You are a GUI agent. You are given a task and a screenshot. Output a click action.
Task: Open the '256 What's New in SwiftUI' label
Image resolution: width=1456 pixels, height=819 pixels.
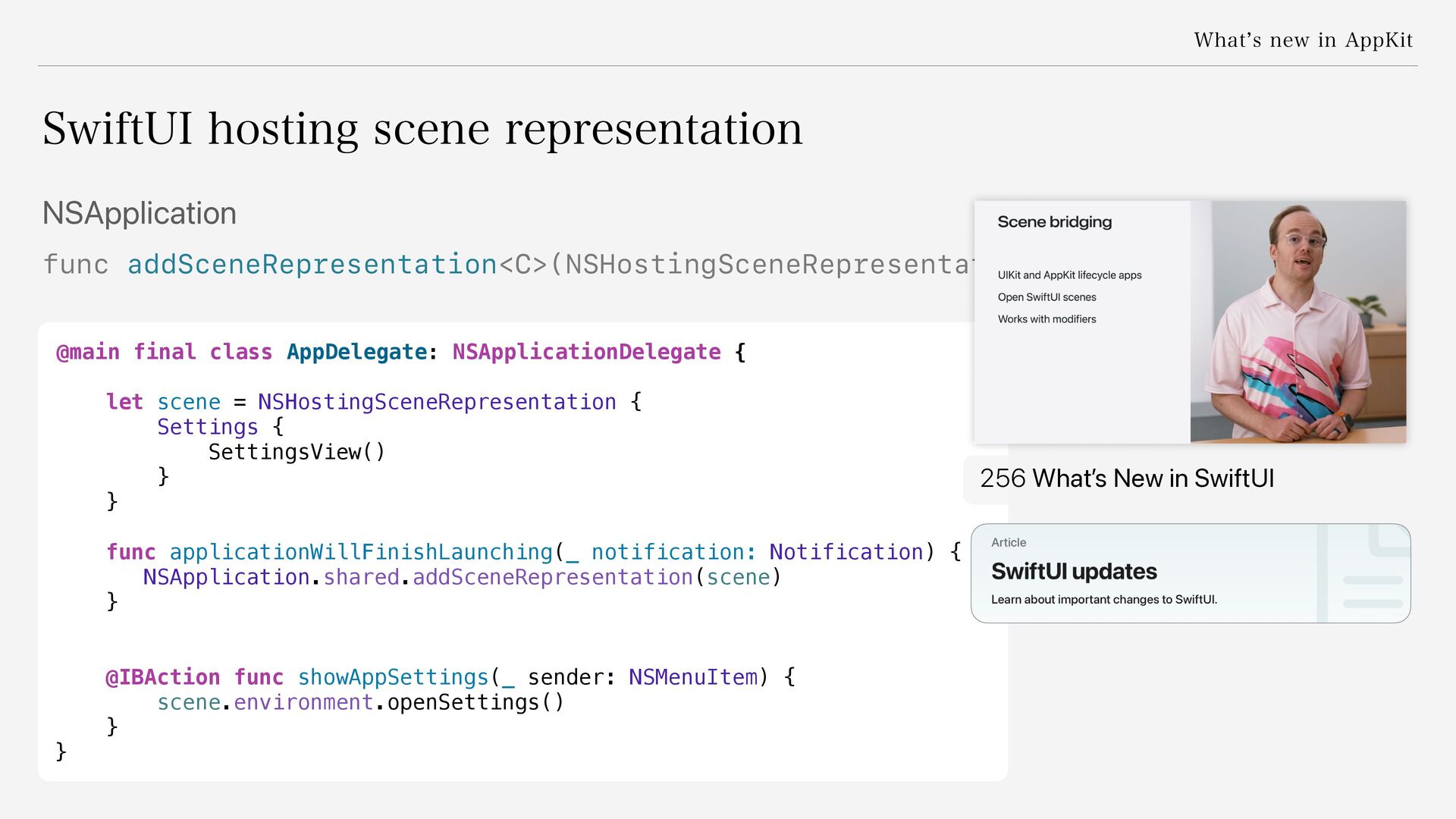click(x=1127, y=479)
